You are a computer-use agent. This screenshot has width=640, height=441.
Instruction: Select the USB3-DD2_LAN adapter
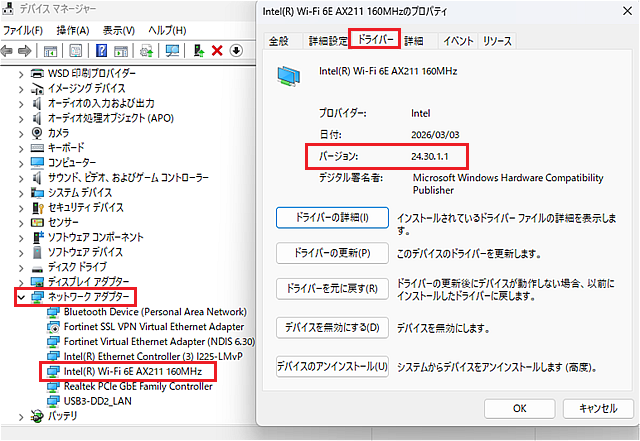89,401
